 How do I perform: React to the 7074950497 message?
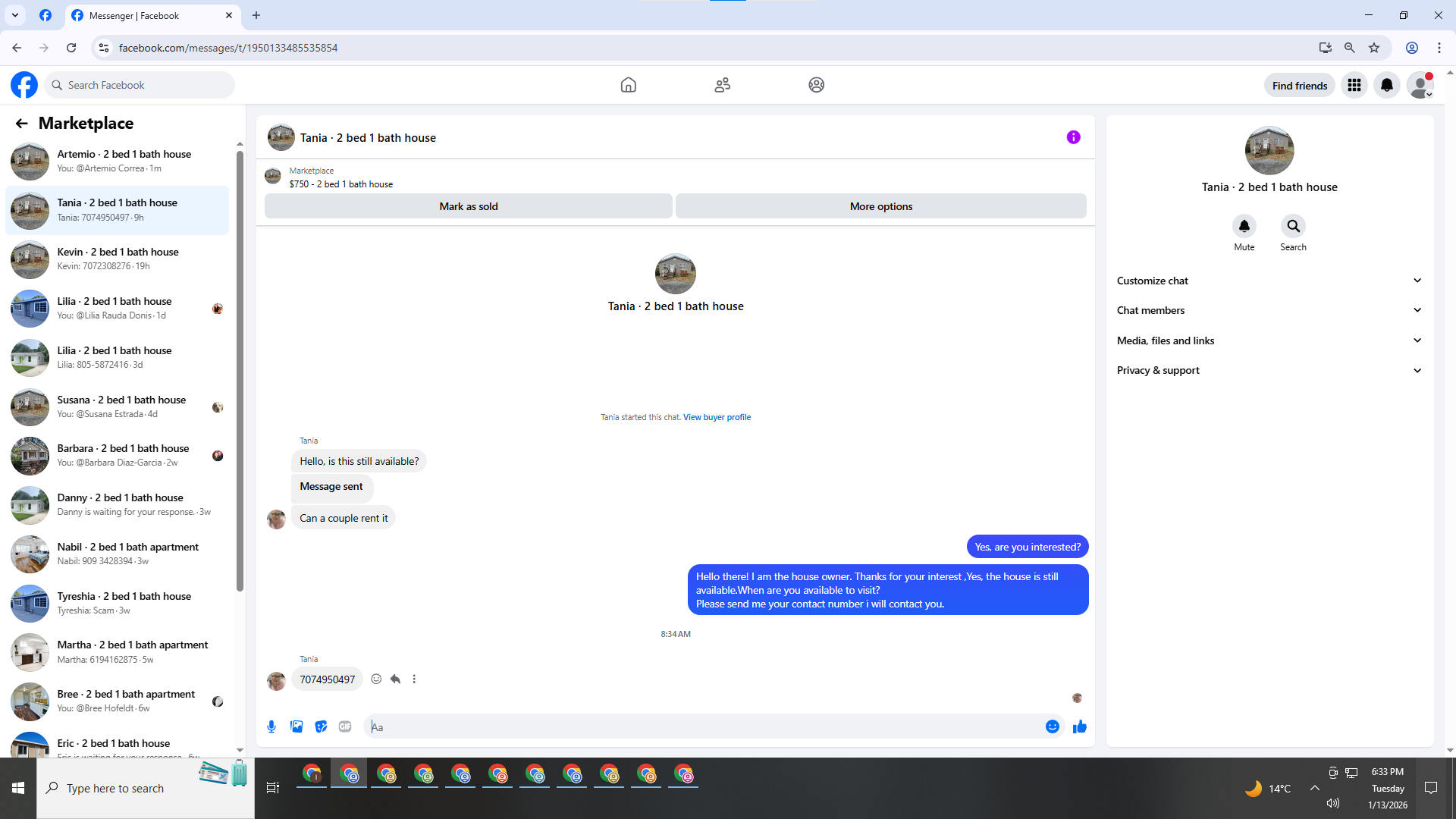pos(376,679)
